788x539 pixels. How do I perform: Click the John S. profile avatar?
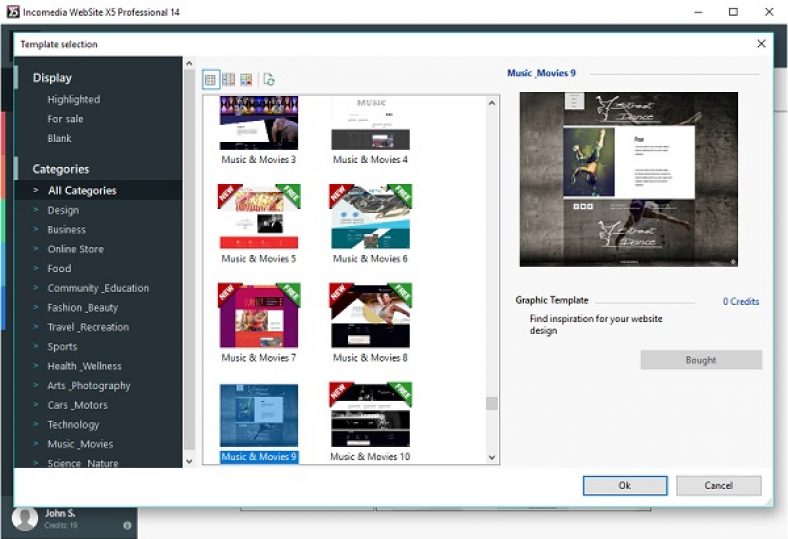pyautogui.click(x=25, y=517)
